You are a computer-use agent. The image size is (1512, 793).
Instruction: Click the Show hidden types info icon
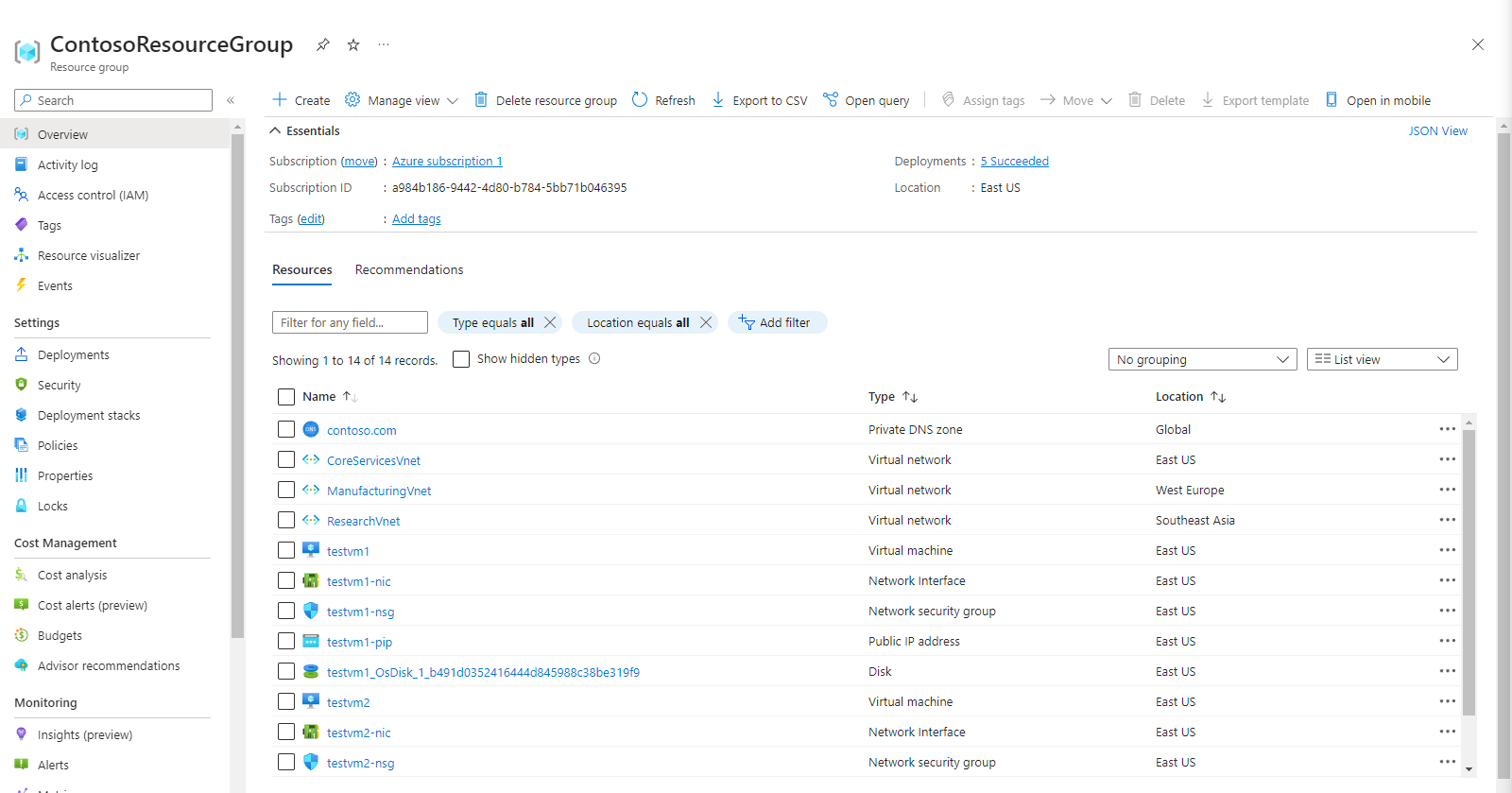tap(594, 359)
